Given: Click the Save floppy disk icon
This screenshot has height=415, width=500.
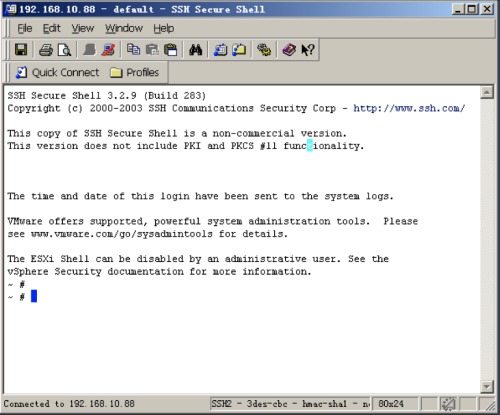Looking at the screenshot, I should [21, 50].
